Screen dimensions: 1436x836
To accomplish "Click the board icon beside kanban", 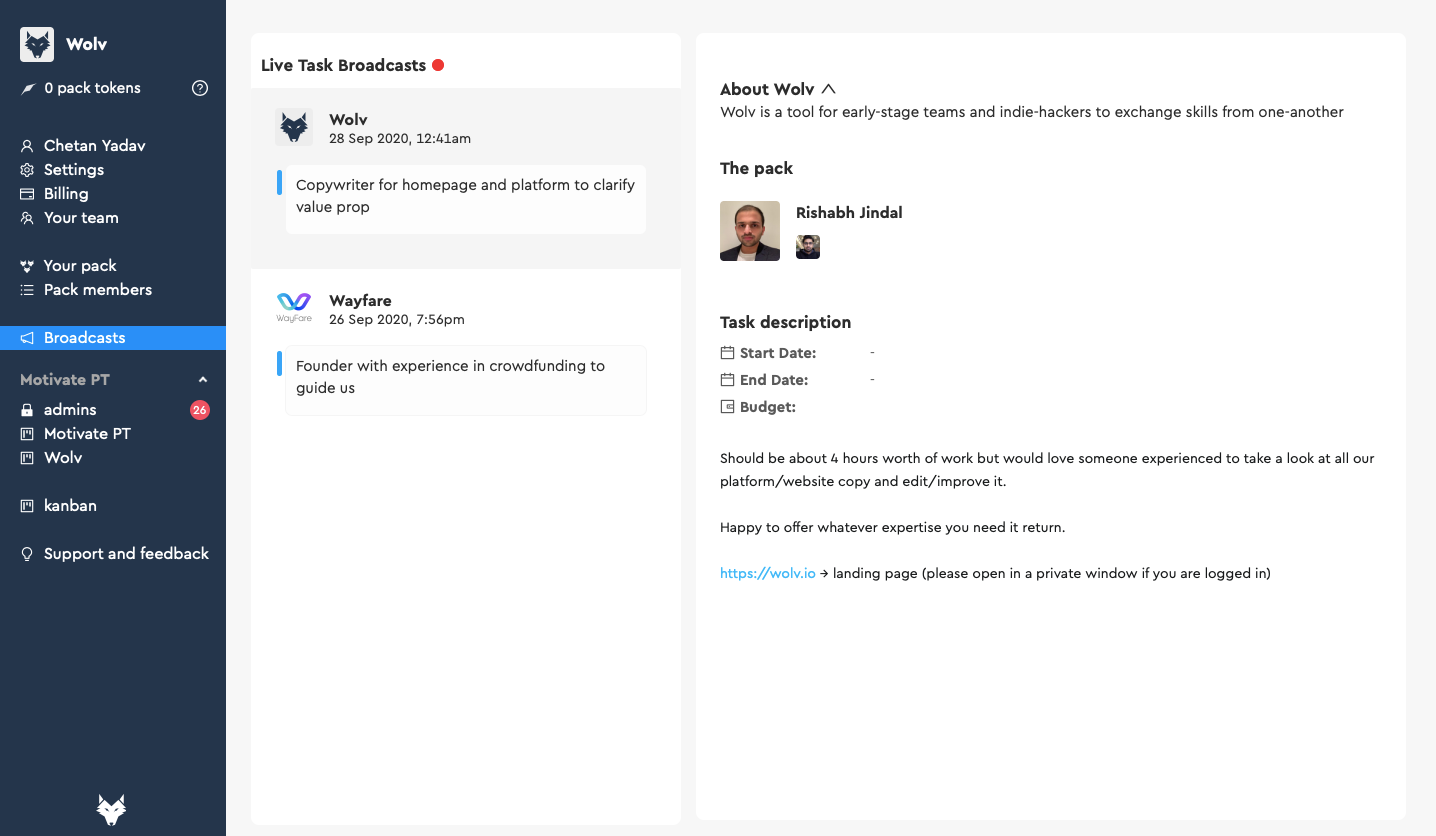I will (27, 506).
